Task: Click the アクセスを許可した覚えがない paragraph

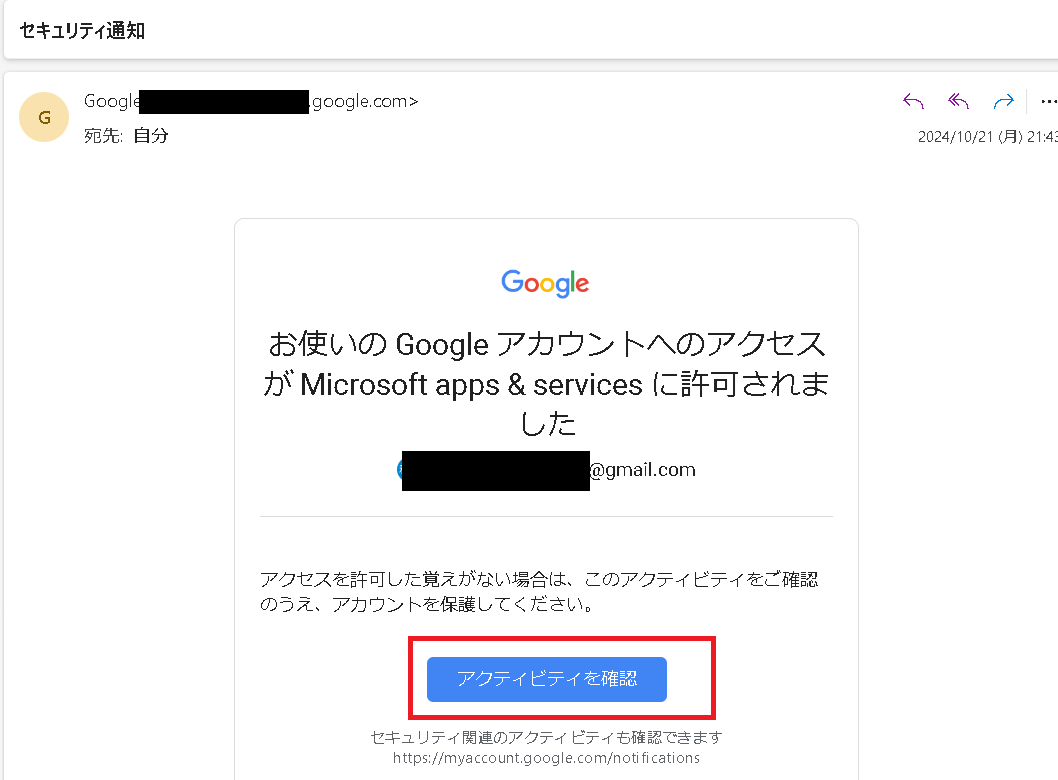Action: tap(539, 591)
